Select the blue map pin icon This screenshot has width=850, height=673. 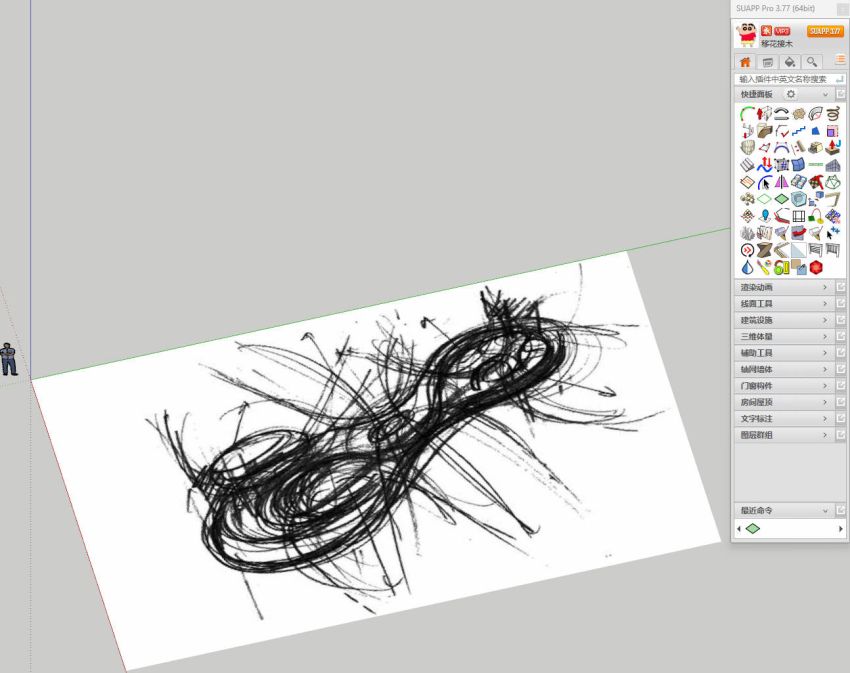pos(764,216)
